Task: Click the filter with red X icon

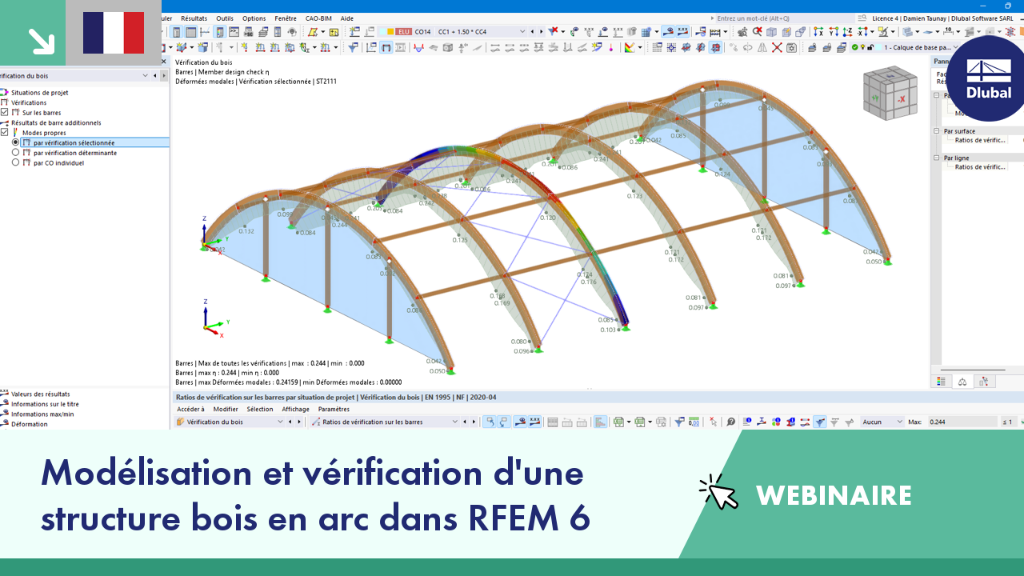Action: point(554,31)
